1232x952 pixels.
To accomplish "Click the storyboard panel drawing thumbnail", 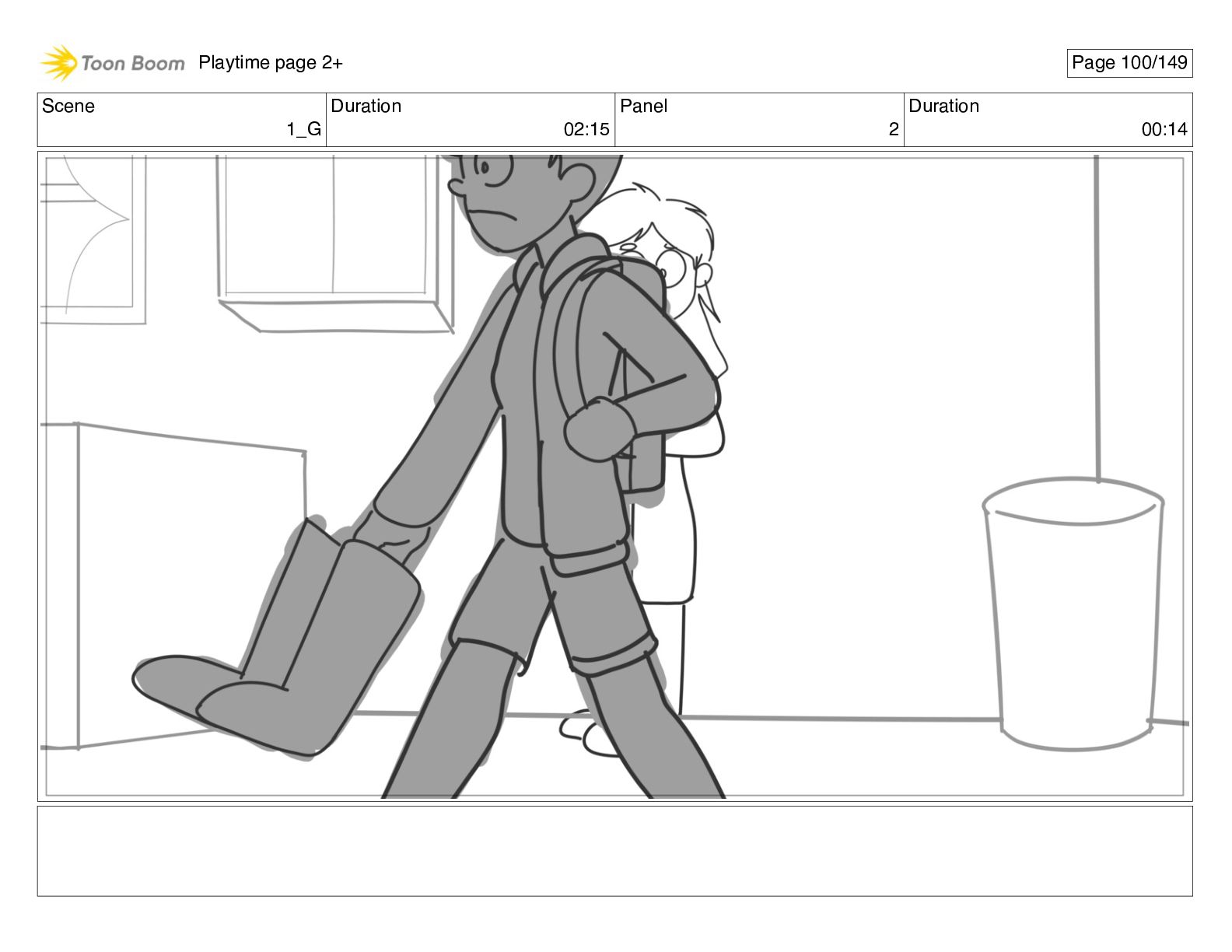I will coord(614,476).
